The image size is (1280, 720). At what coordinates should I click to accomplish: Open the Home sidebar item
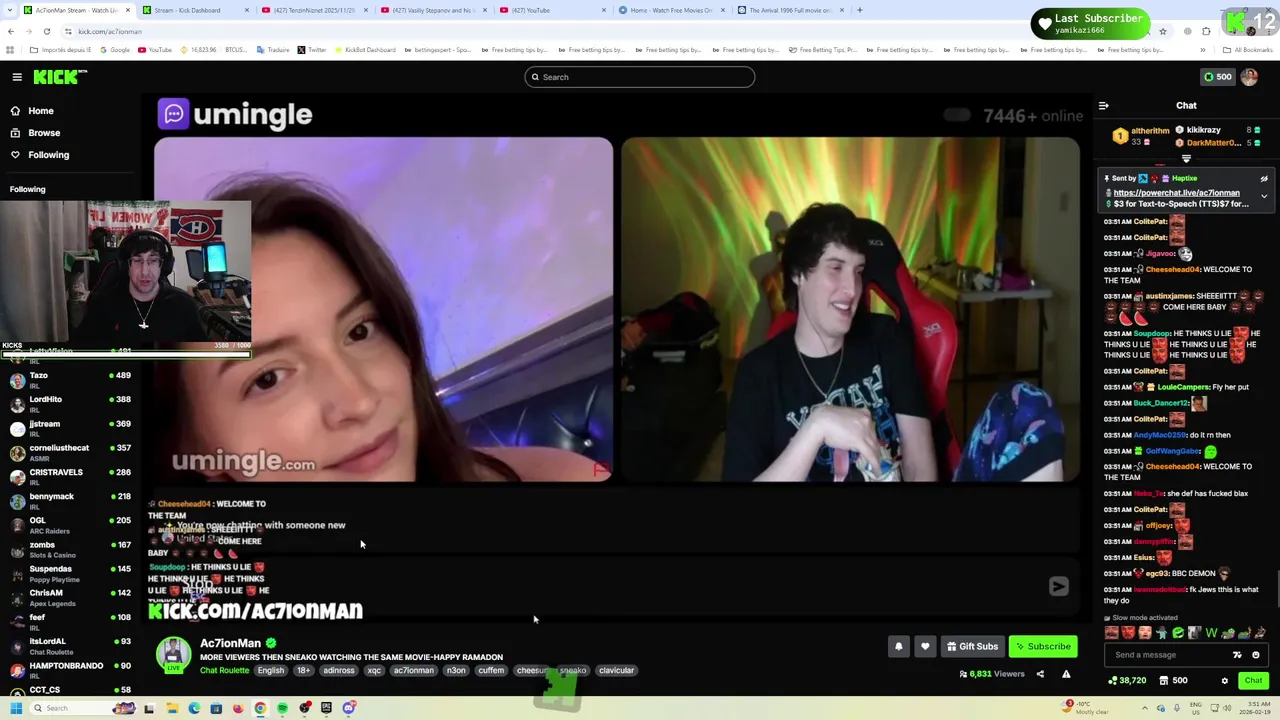click(x=41, y=111)
